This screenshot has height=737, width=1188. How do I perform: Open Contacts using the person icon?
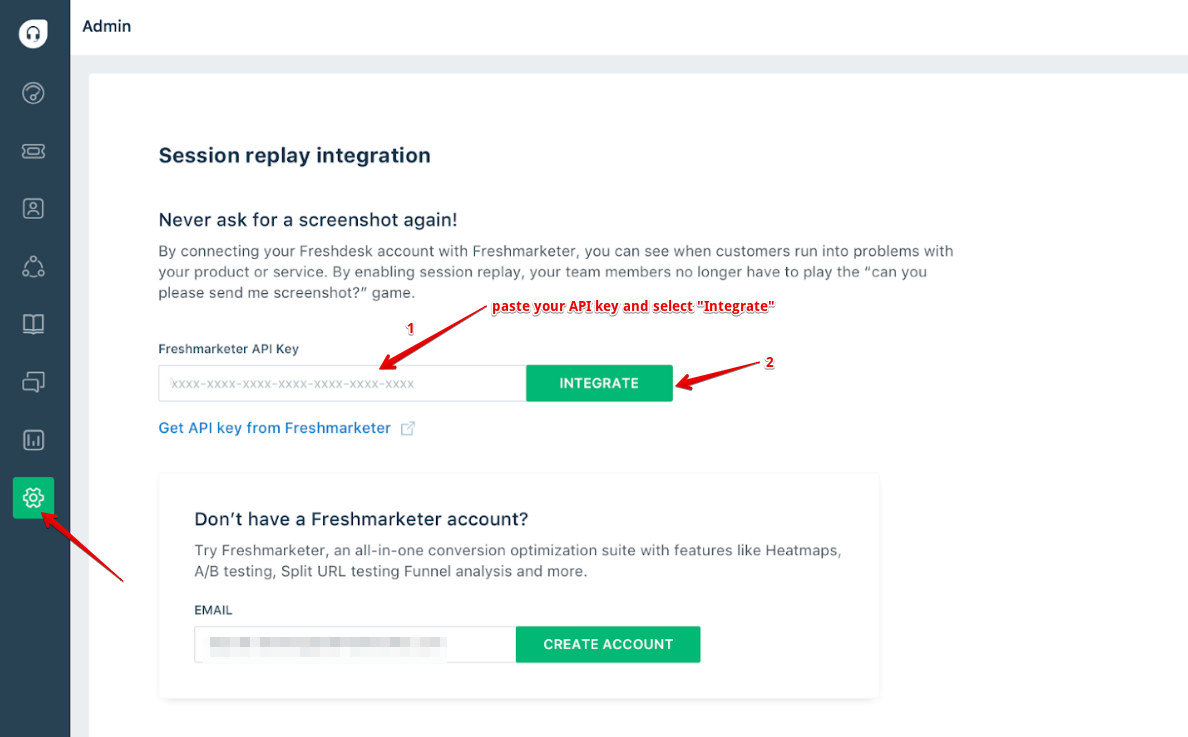33,208
